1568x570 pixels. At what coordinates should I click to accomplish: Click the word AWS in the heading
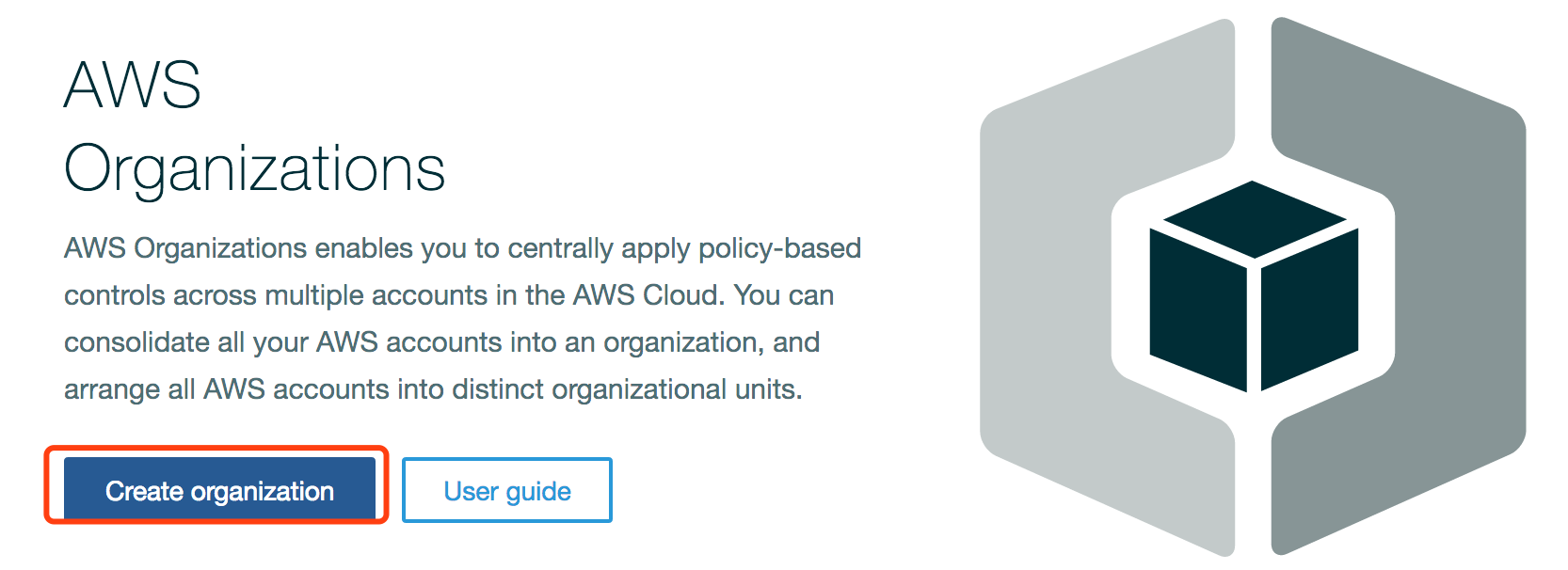(133, 86)
